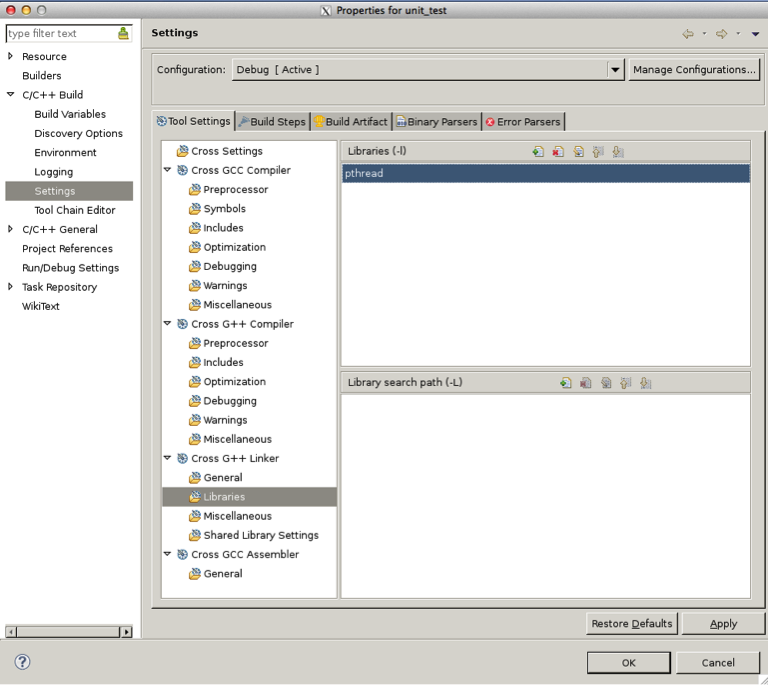The height and width of the screenshot is (685, 769).
Task: Click the Cross Settings tool icon
Action: 182,151
